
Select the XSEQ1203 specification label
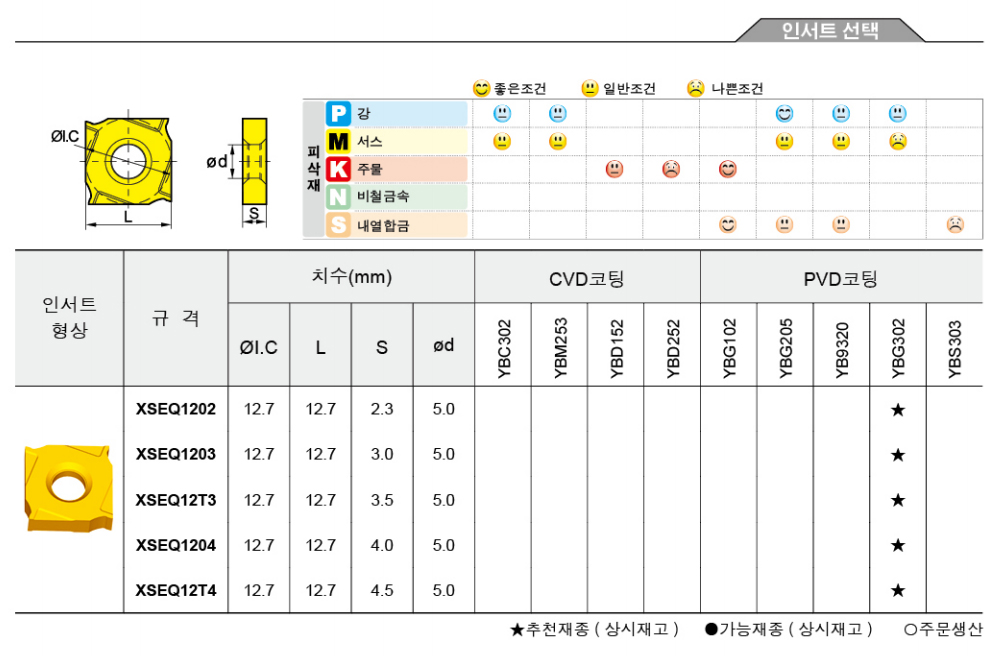click(x=176, y=454)
